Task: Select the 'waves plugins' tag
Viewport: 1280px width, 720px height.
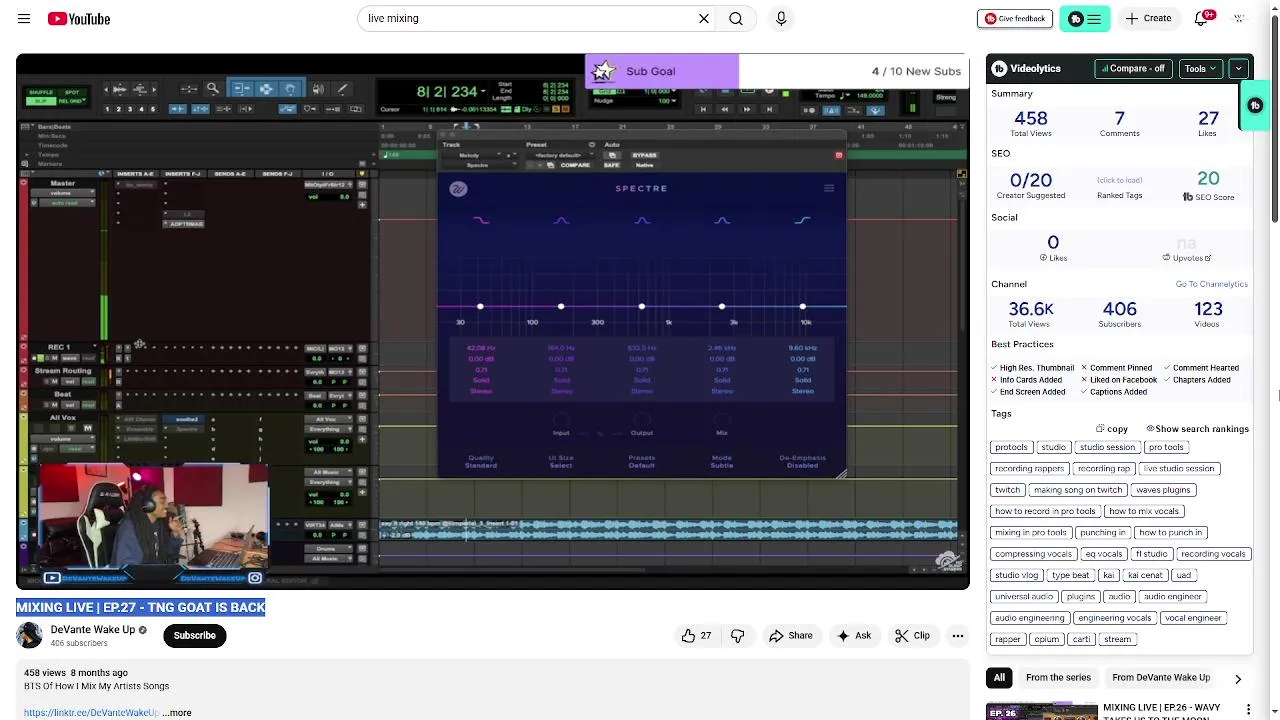Action: click(1163, 490)
